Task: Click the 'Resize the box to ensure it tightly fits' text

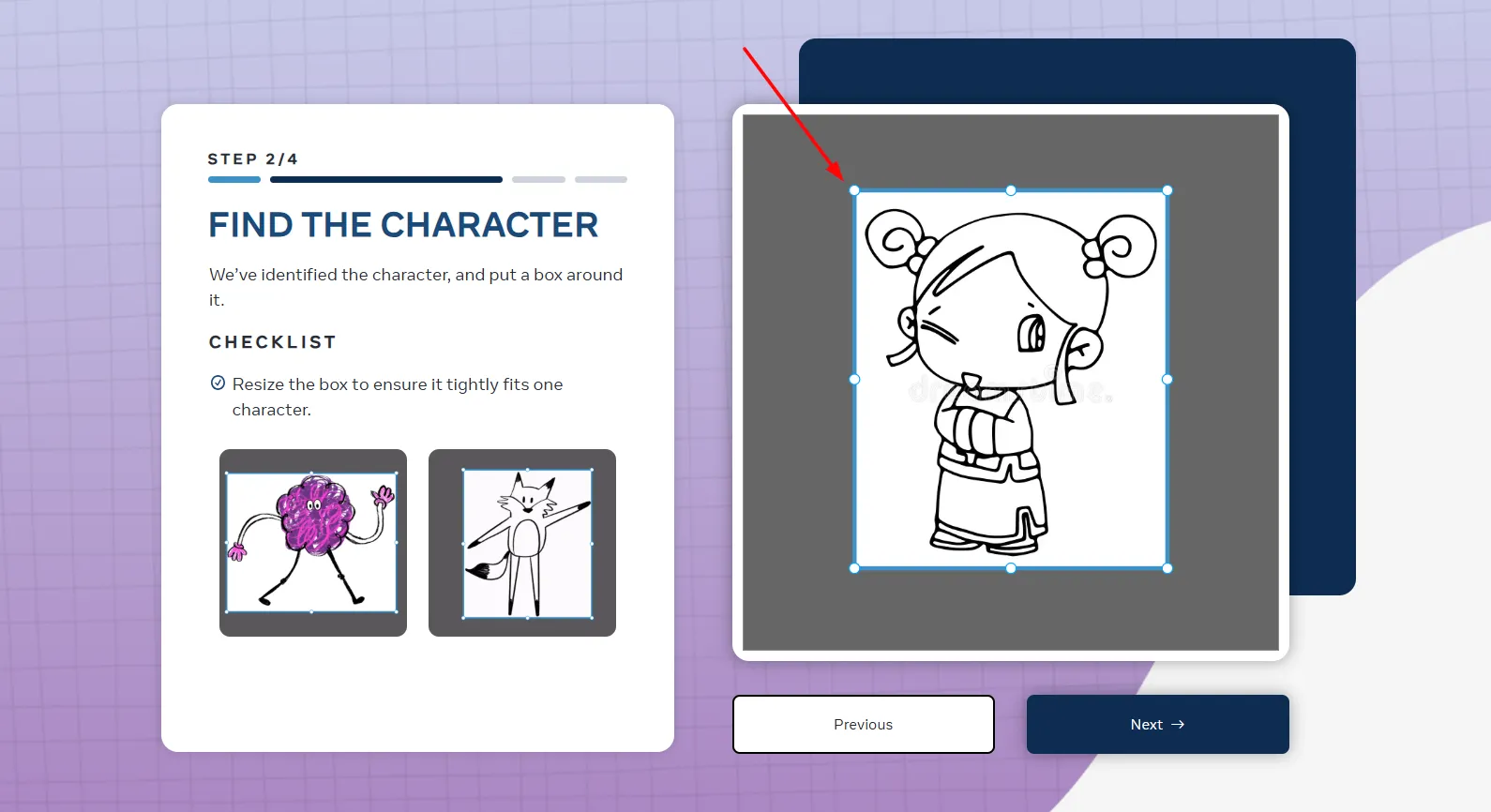Action: pos(398,397)
